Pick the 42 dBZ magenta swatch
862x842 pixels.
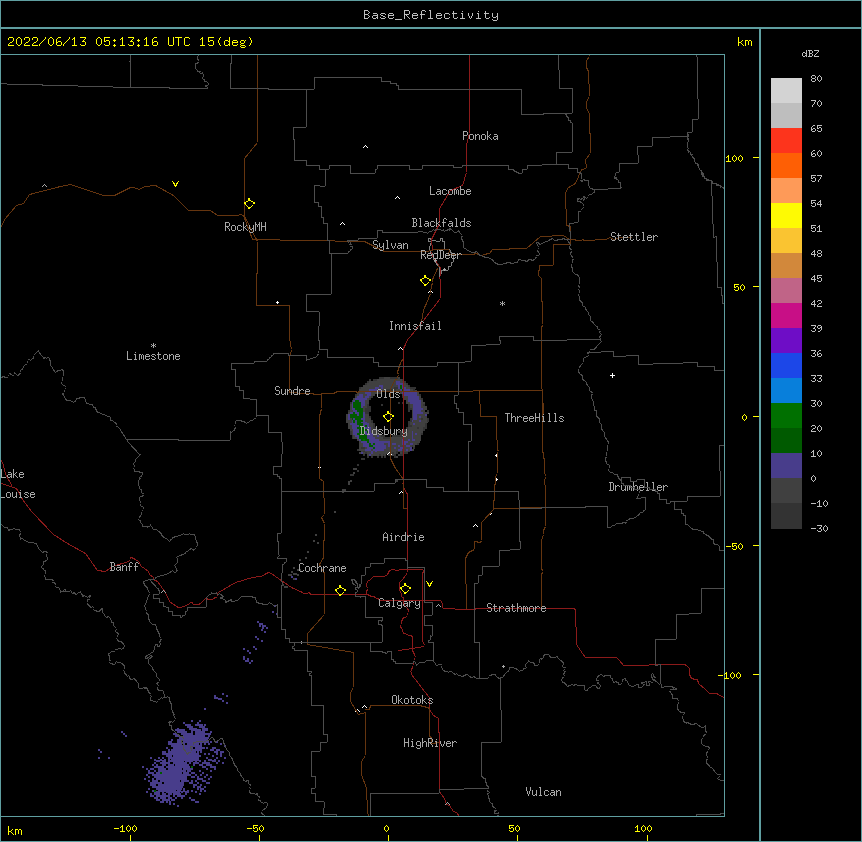pos(786,315)
